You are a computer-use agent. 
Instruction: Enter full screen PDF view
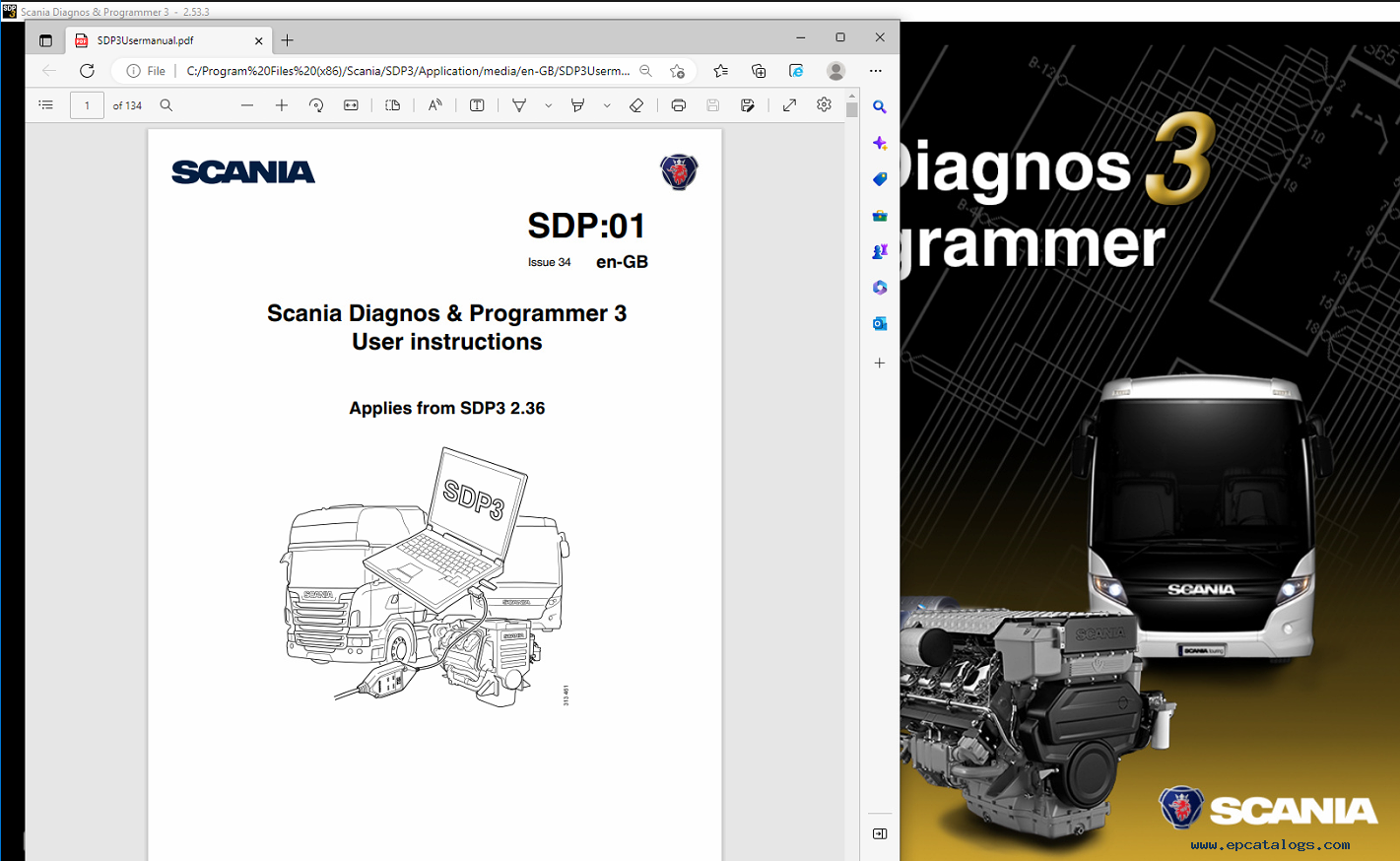tap(790, 105)
